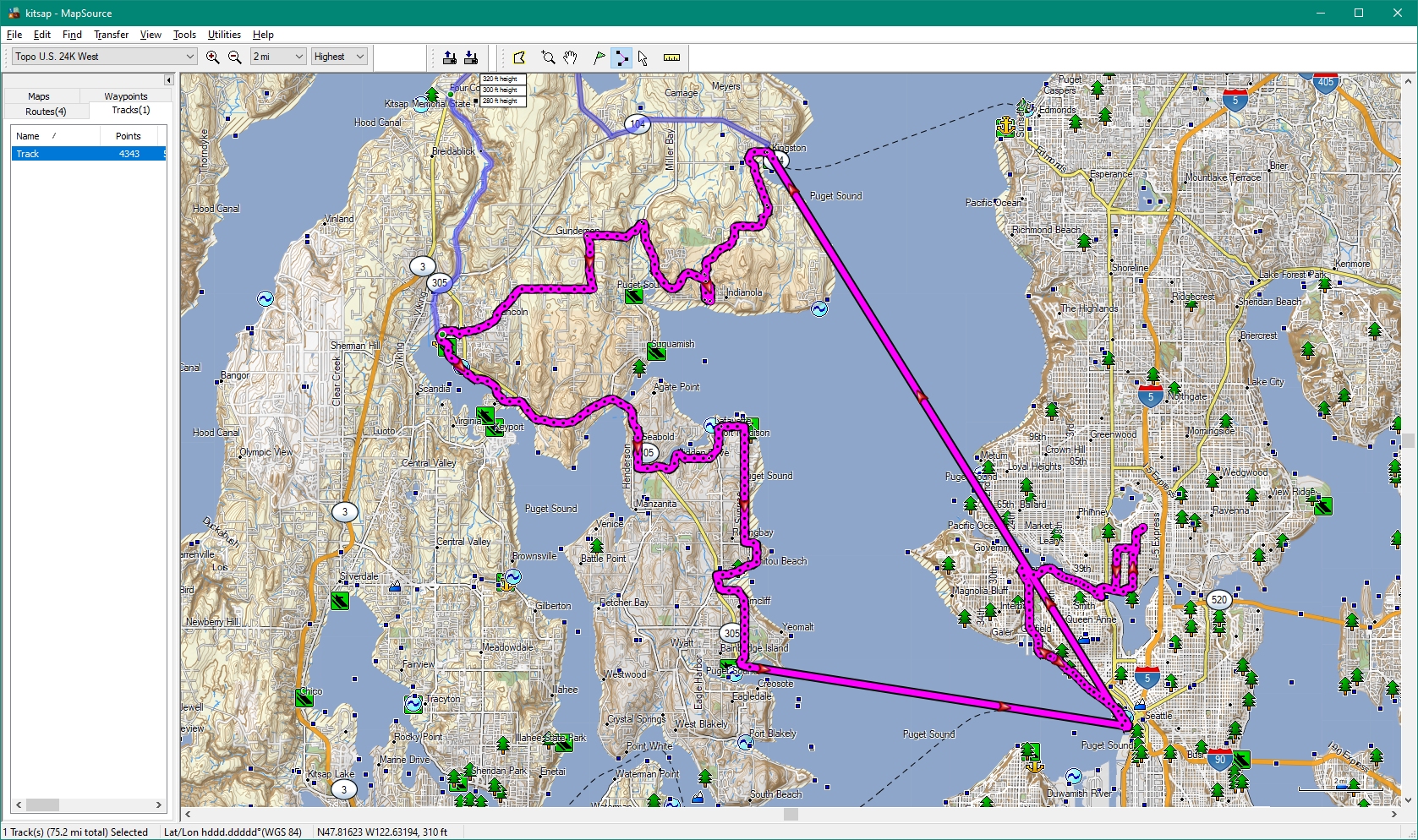Activate the Distance/Bearing ruler tool

click(671, 57)
